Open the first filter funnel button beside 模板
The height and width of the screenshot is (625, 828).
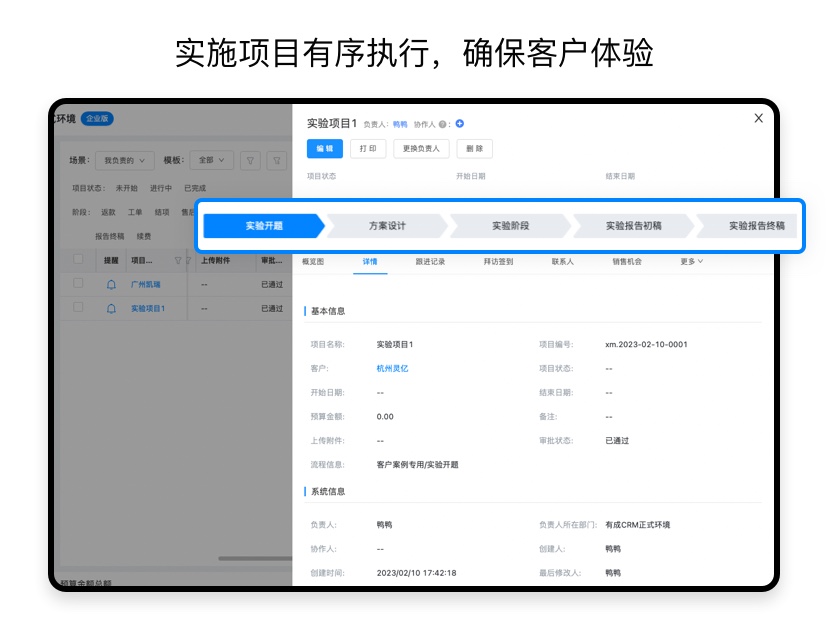[250, 160]
